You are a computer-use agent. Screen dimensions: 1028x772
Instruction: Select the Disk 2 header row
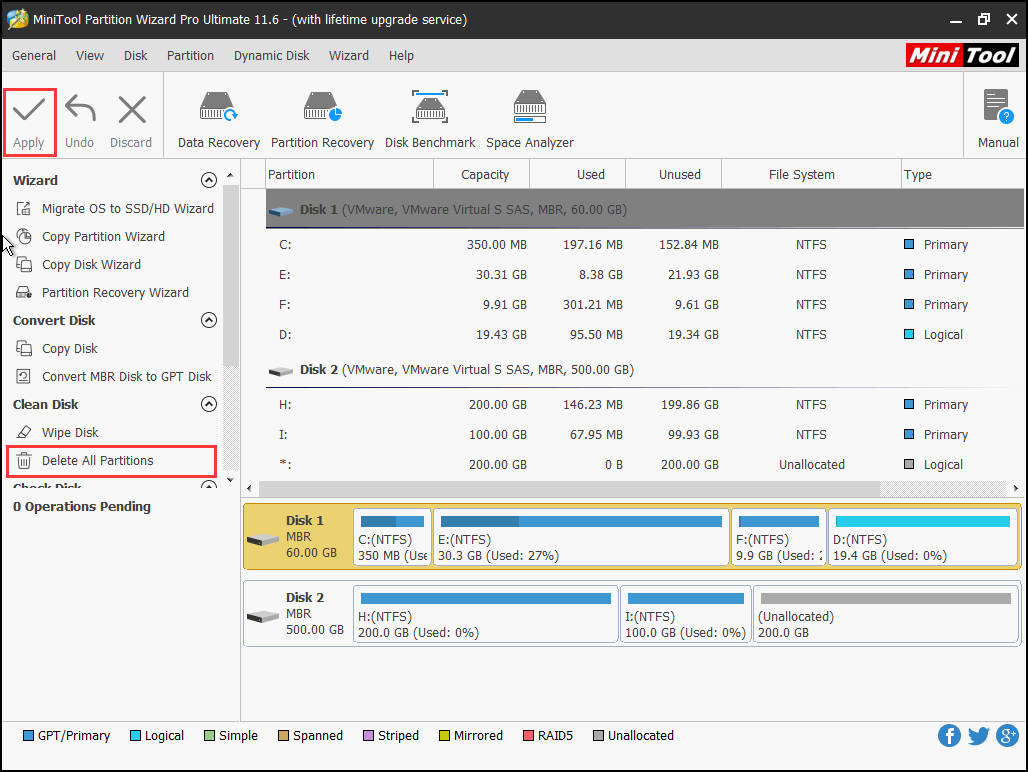[x=644, y=370]
